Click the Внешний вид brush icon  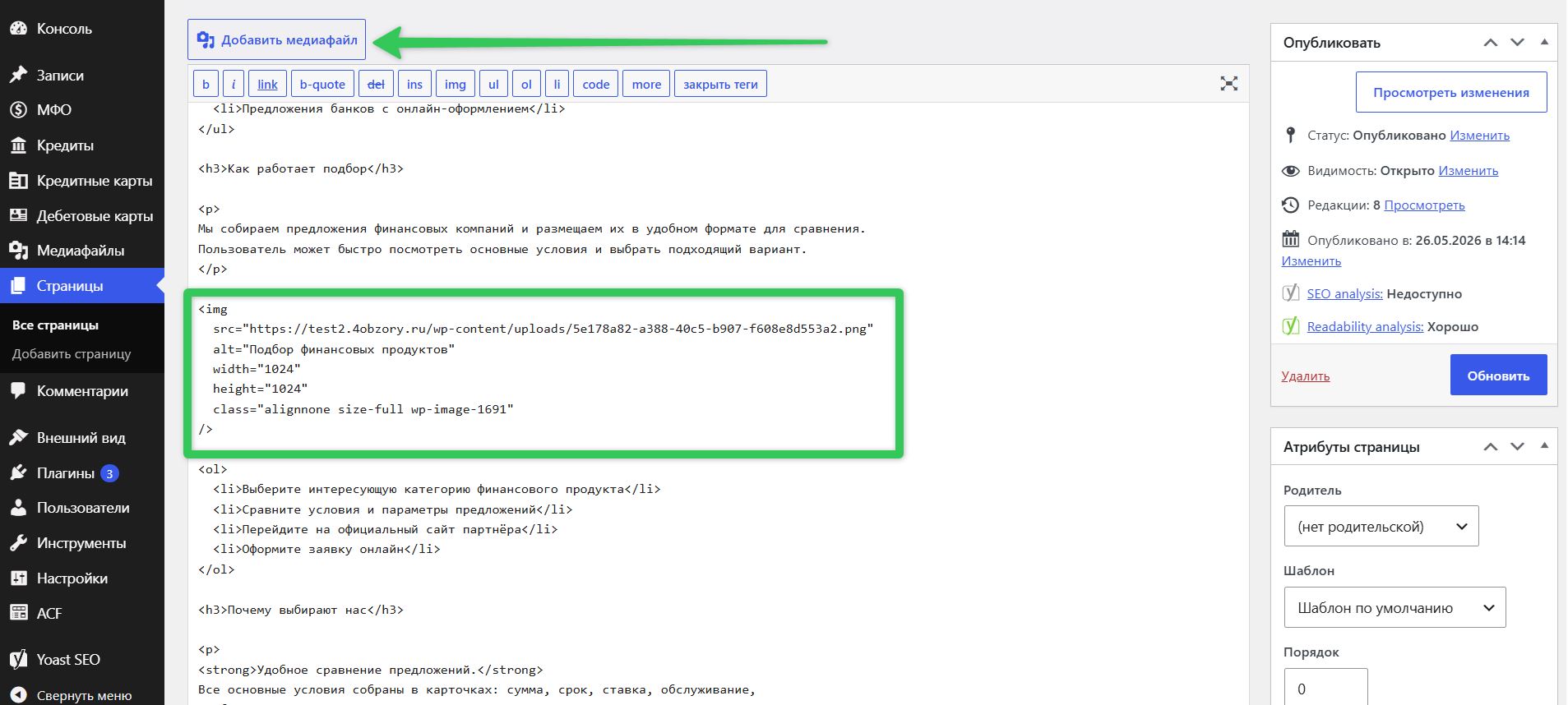[18, 438]
